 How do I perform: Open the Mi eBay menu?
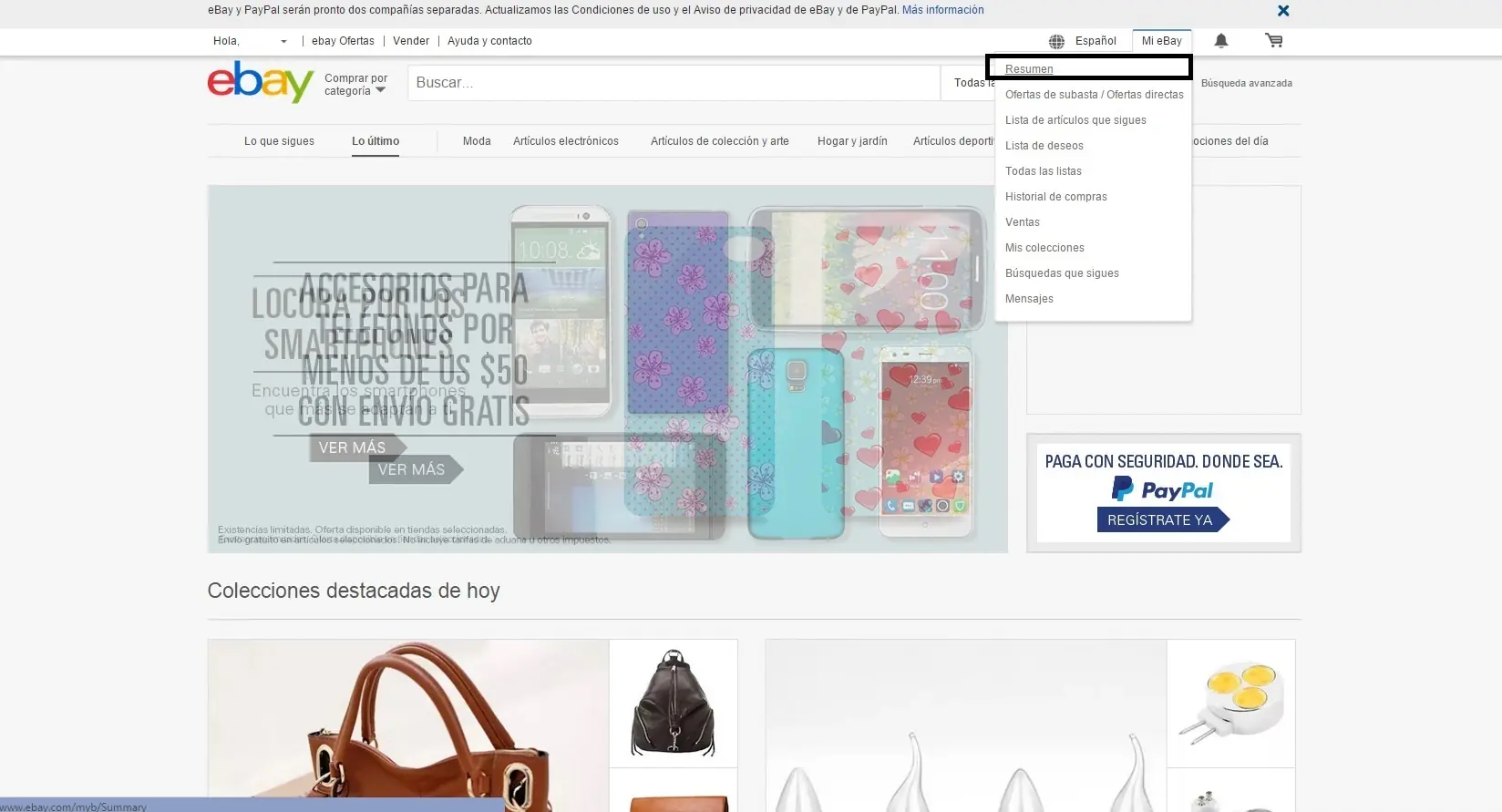[1162, 41]
